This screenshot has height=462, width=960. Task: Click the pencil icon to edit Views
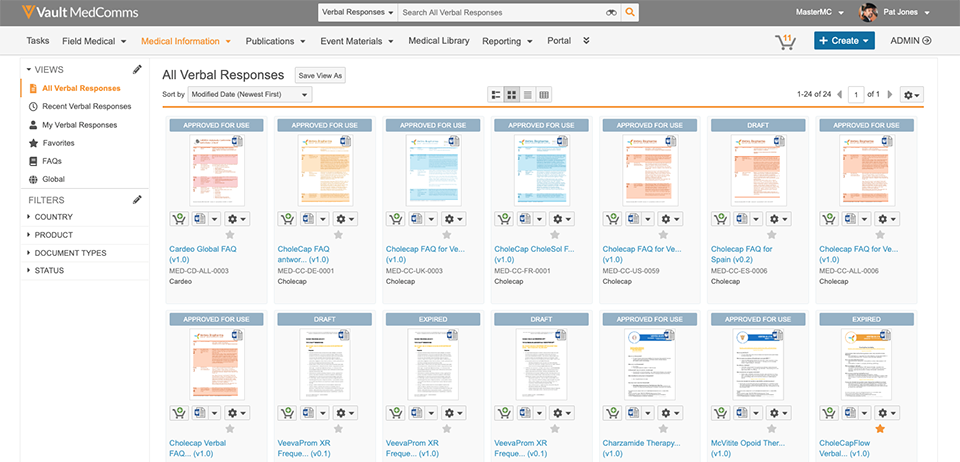[137, 69]
